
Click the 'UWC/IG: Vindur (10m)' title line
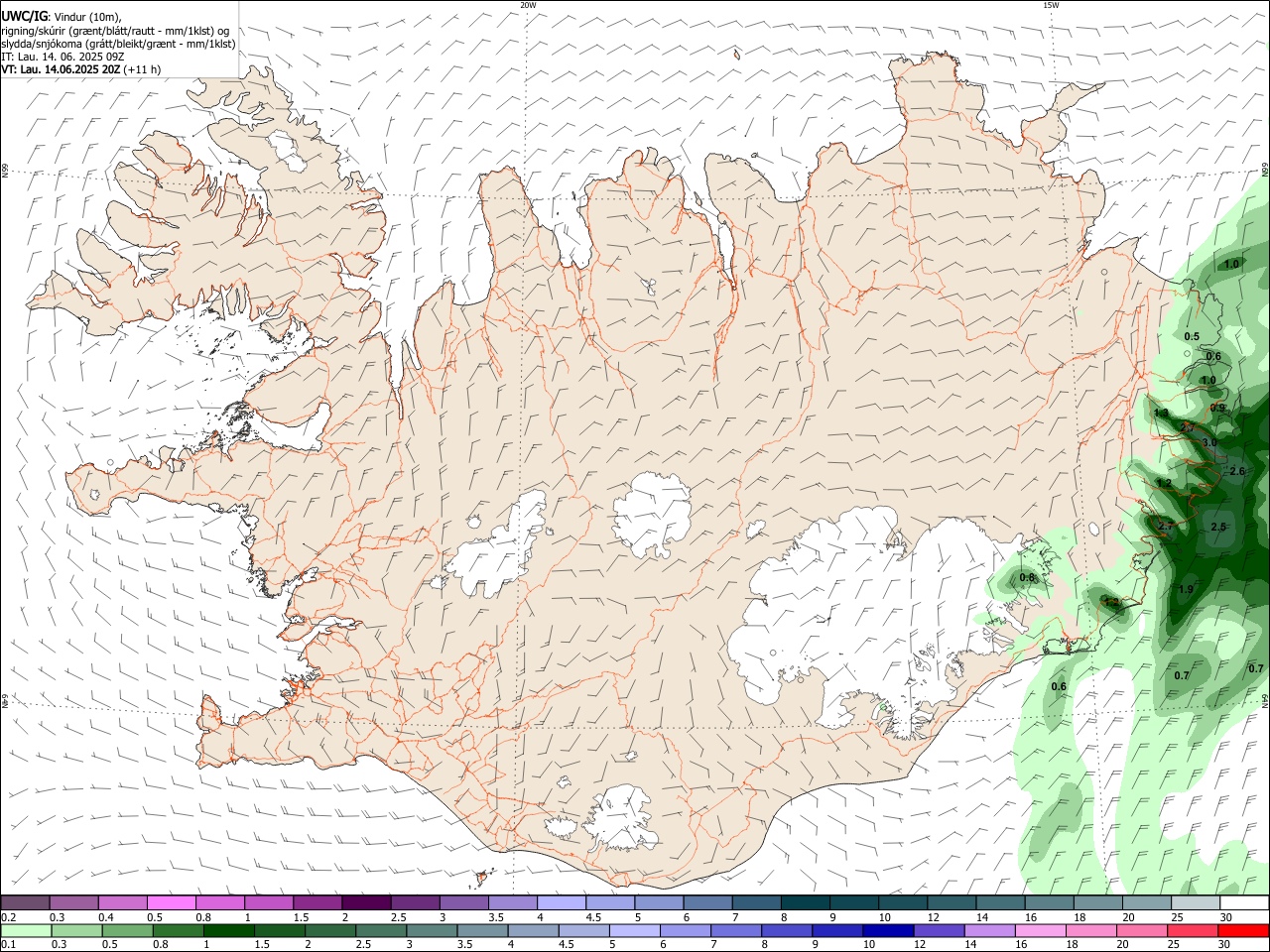[x=62, y=17]
